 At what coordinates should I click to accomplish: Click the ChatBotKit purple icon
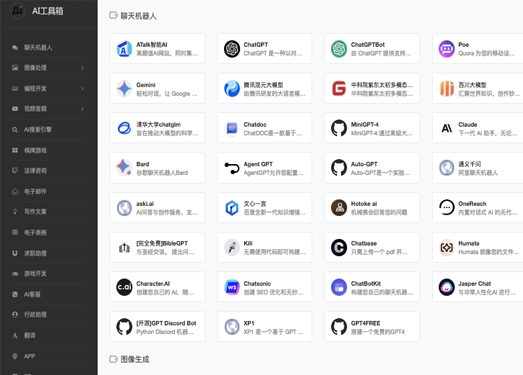[339, 287]
